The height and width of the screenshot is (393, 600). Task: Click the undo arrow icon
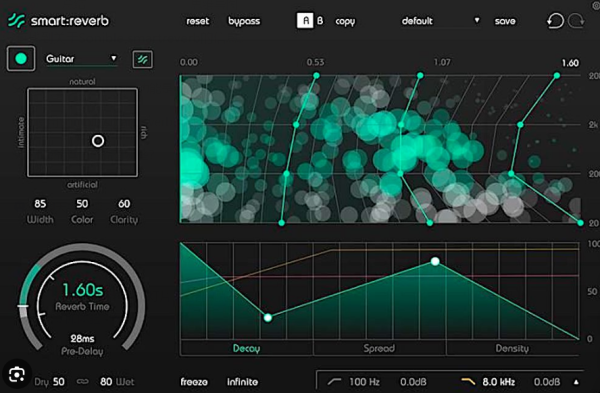click(x=555, y=21)
